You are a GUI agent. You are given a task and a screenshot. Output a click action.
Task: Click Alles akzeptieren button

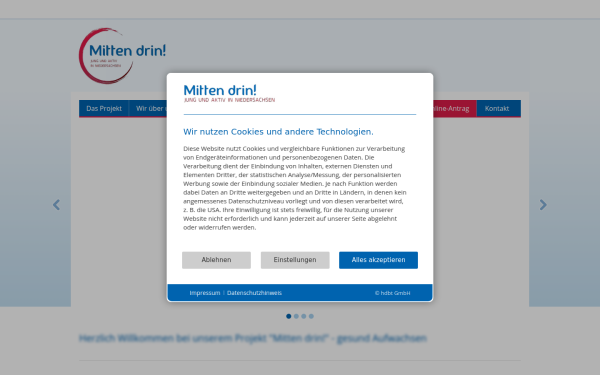(x=378, y=260)
